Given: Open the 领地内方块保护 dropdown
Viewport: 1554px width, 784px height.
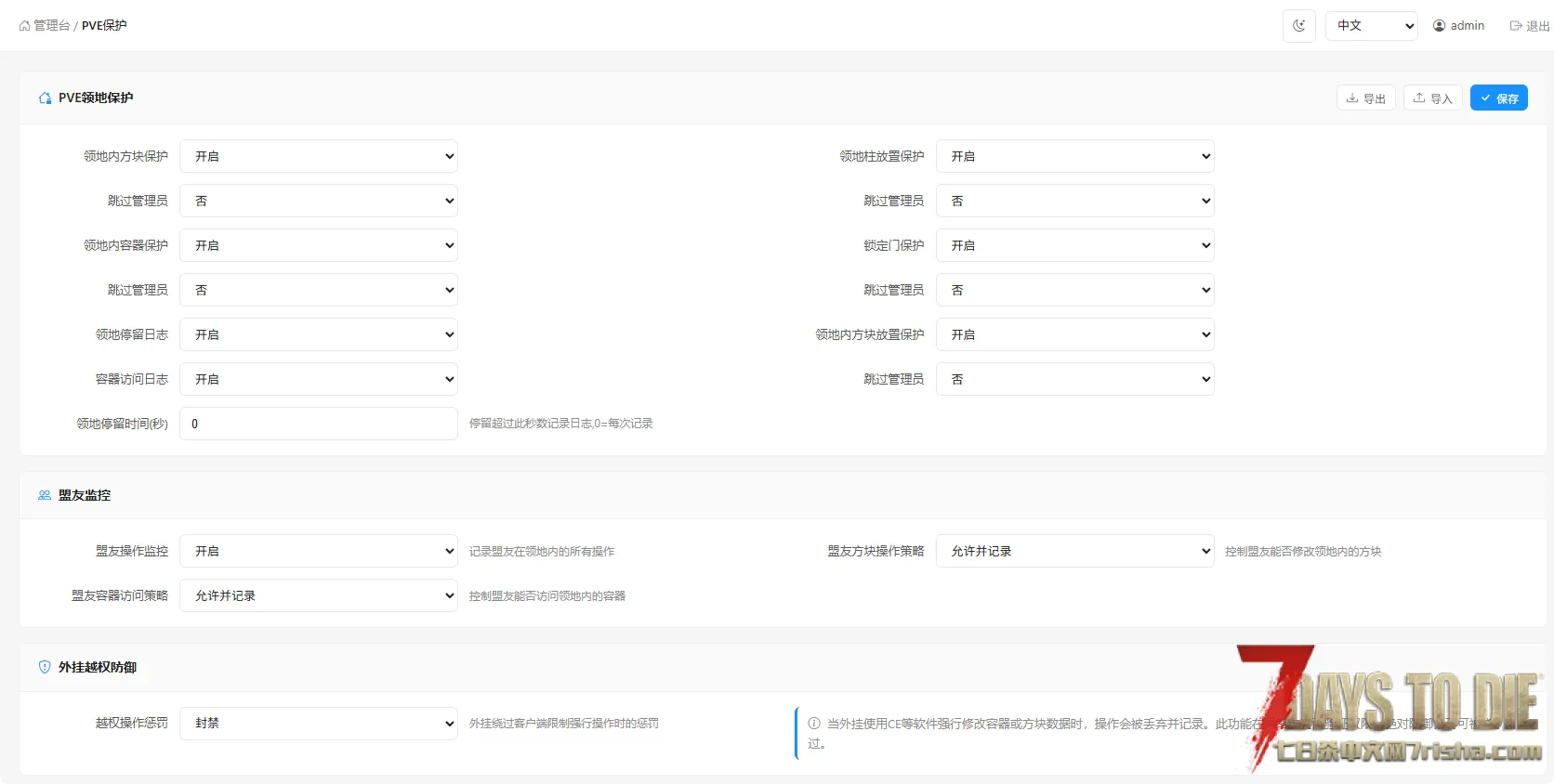Looking at the screenshot, I should (x=318, y=157).
